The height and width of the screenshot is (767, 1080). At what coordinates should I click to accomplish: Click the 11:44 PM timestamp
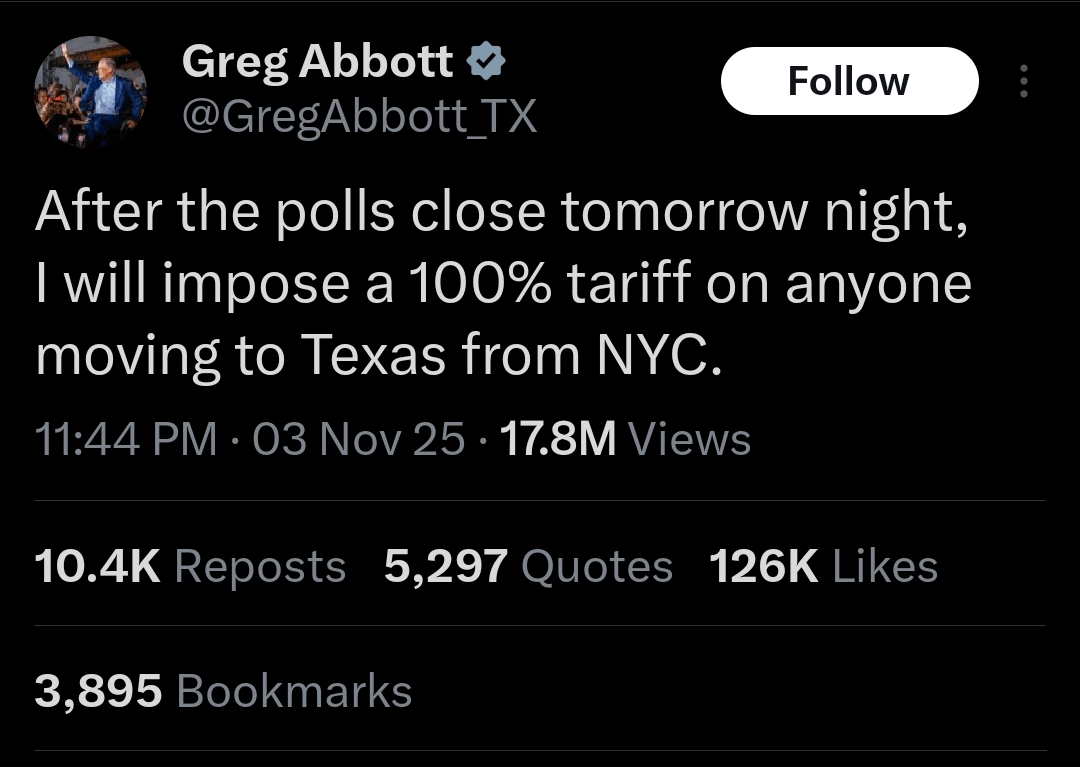tap(125, 439)
